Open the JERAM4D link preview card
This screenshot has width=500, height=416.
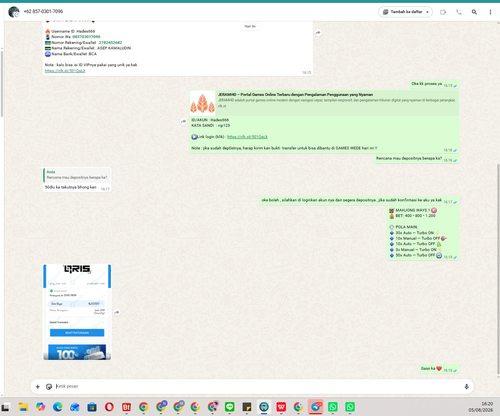point(324,102)
